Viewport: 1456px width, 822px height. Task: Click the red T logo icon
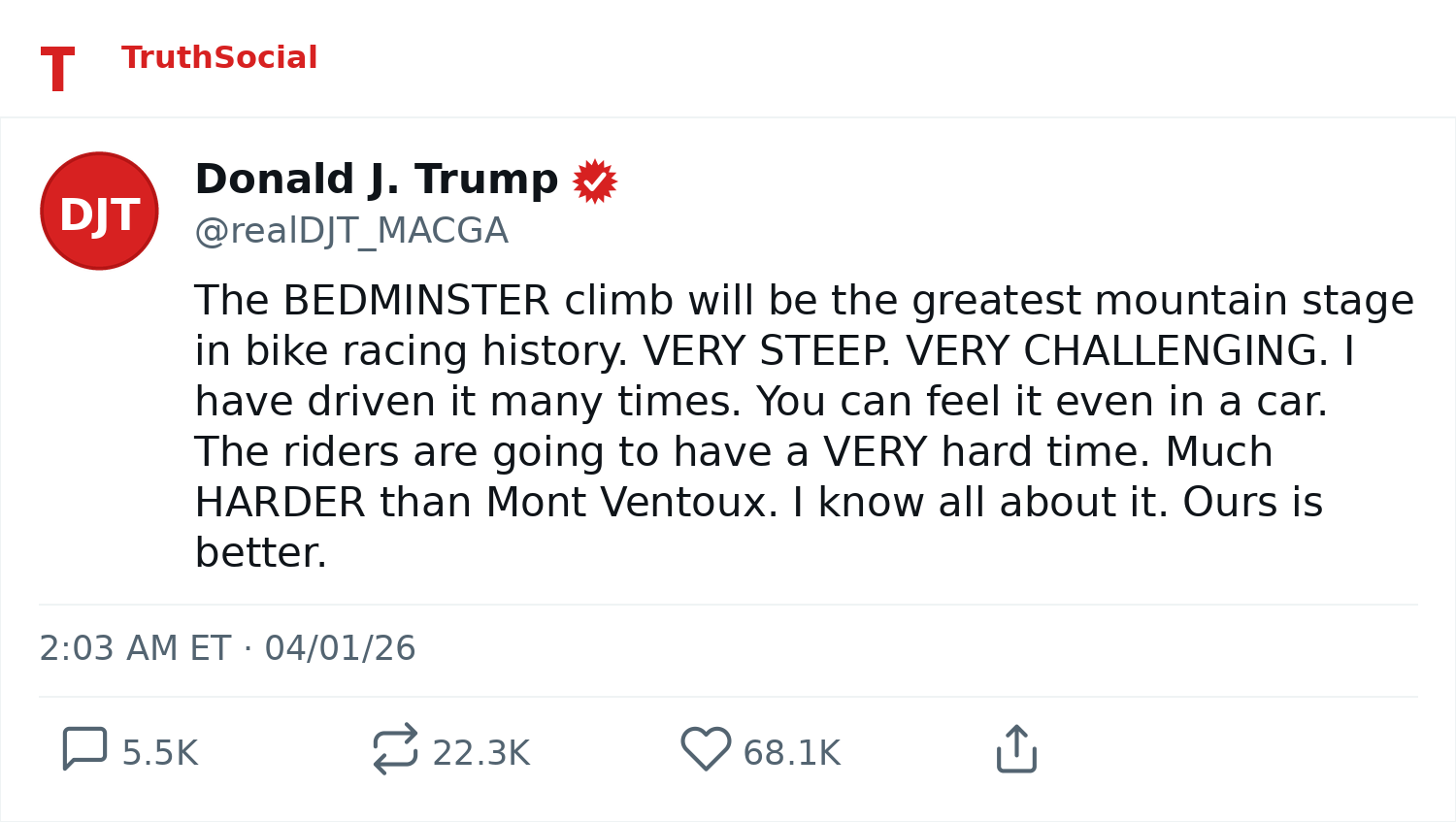pyautogui.click(x=57, y=69)
